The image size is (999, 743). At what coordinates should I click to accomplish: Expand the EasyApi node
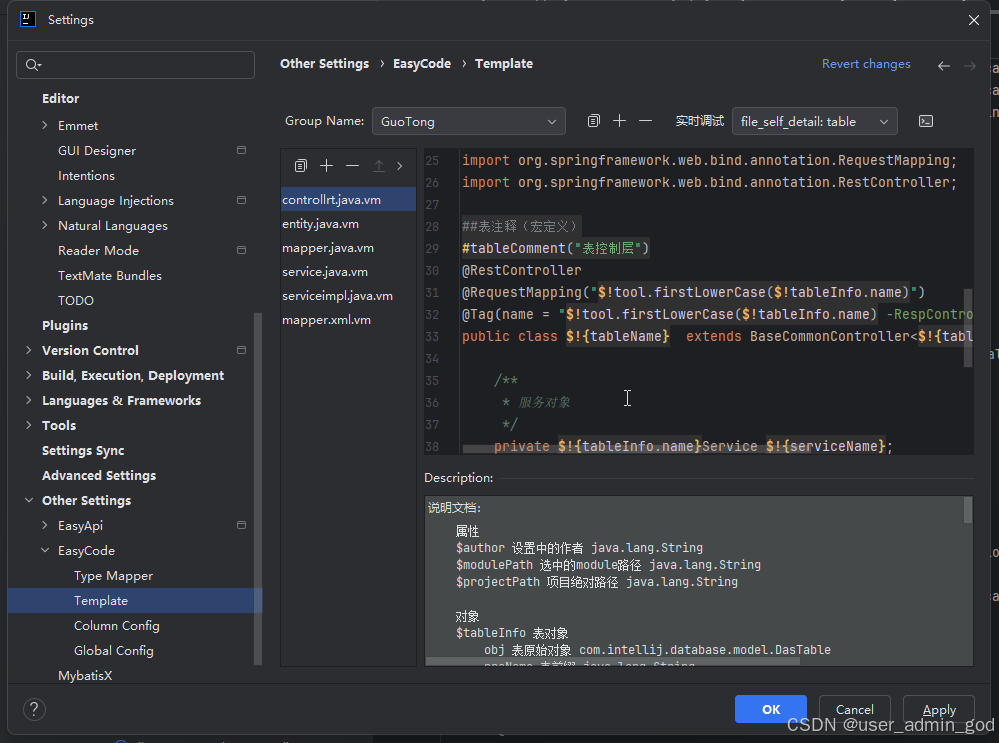[45, 525]
